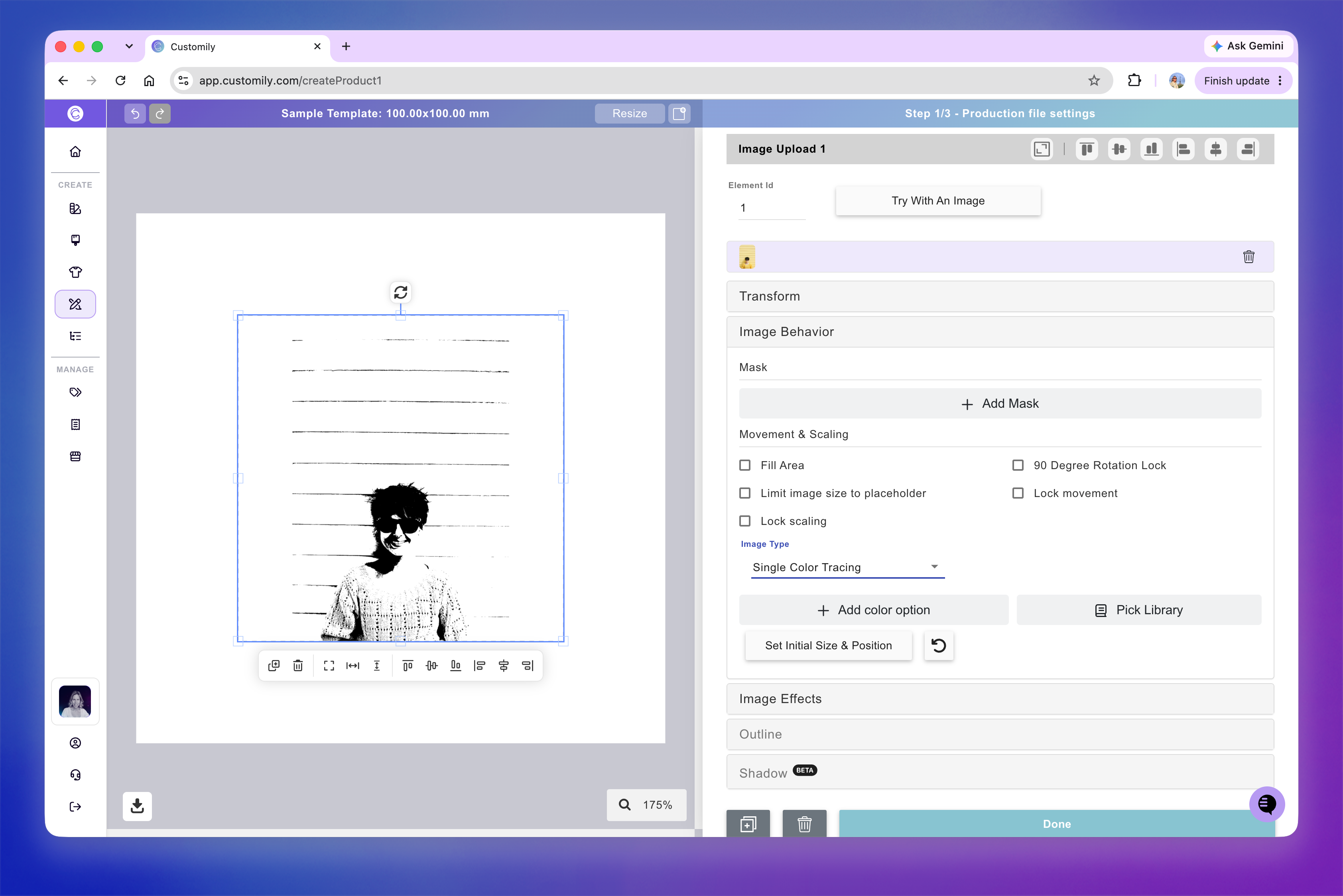Click the expand icon in Image Upload 1 header
This screenshot has height=896, width=1343.
tap(1042, 149)
